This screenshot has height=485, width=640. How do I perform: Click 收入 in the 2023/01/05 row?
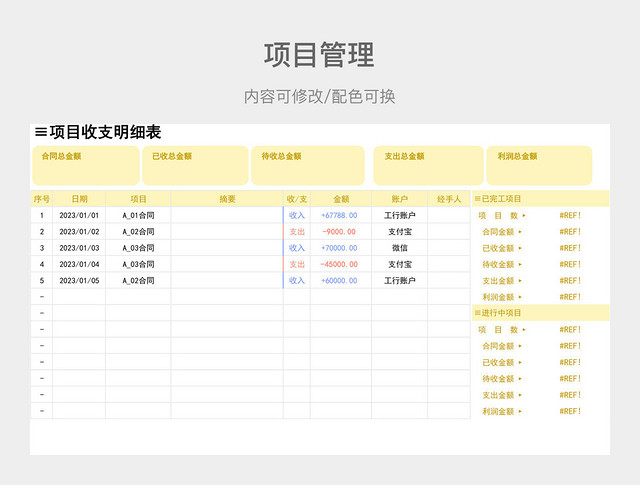pos(297,280)
